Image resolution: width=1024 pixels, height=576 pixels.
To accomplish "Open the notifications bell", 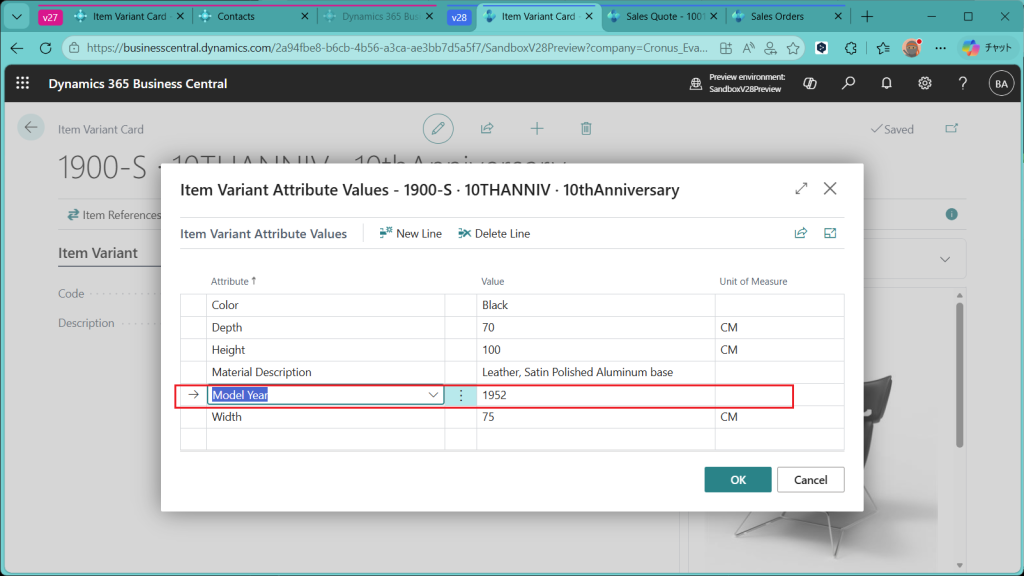I will 886,84.
